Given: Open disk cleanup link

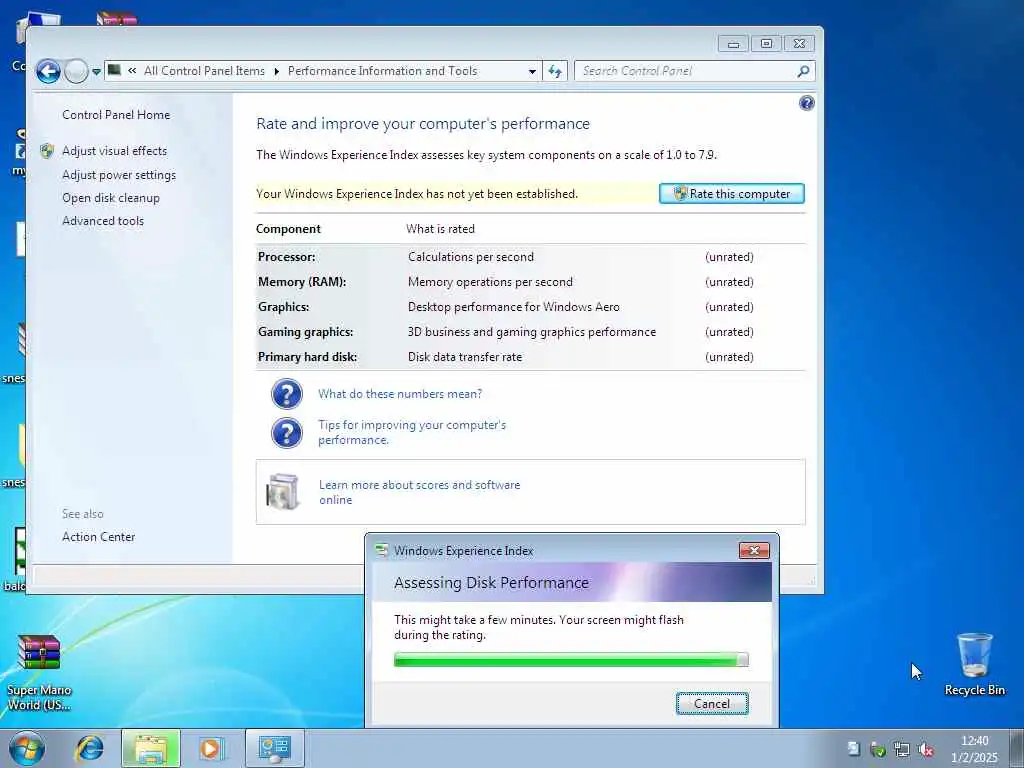Looking at the screenshot, I should pyautogui.click(x=110, y=198).
